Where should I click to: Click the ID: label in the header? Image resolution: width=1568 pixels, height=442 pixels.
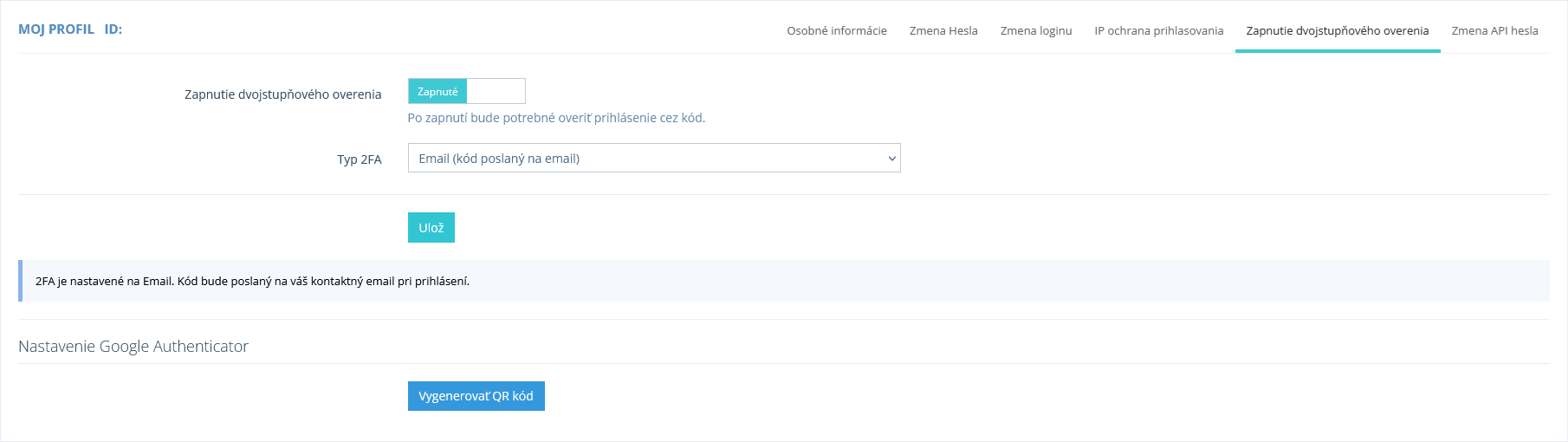tap(113, 29)
